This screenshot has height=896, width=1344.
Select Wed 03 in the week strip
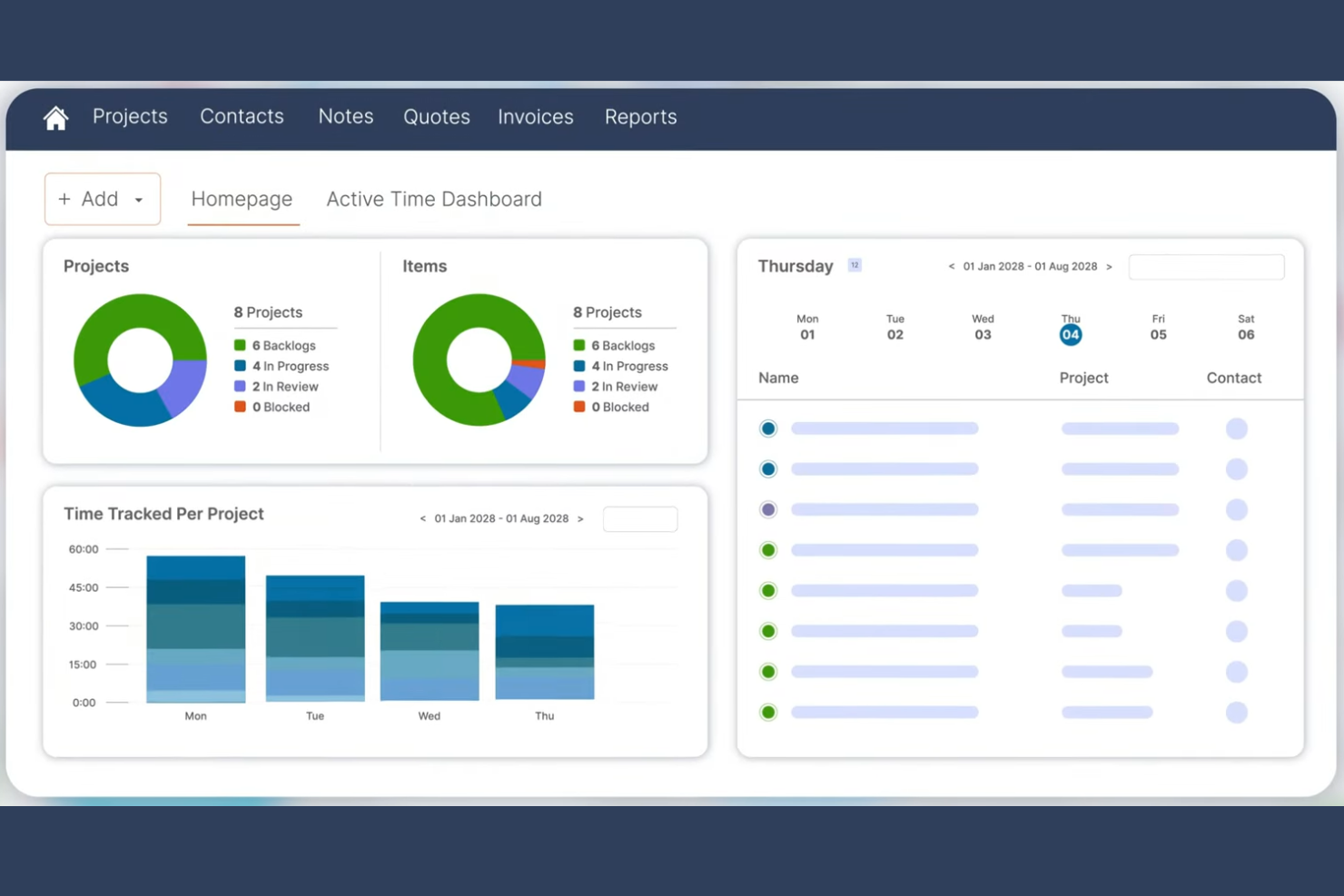983,327
